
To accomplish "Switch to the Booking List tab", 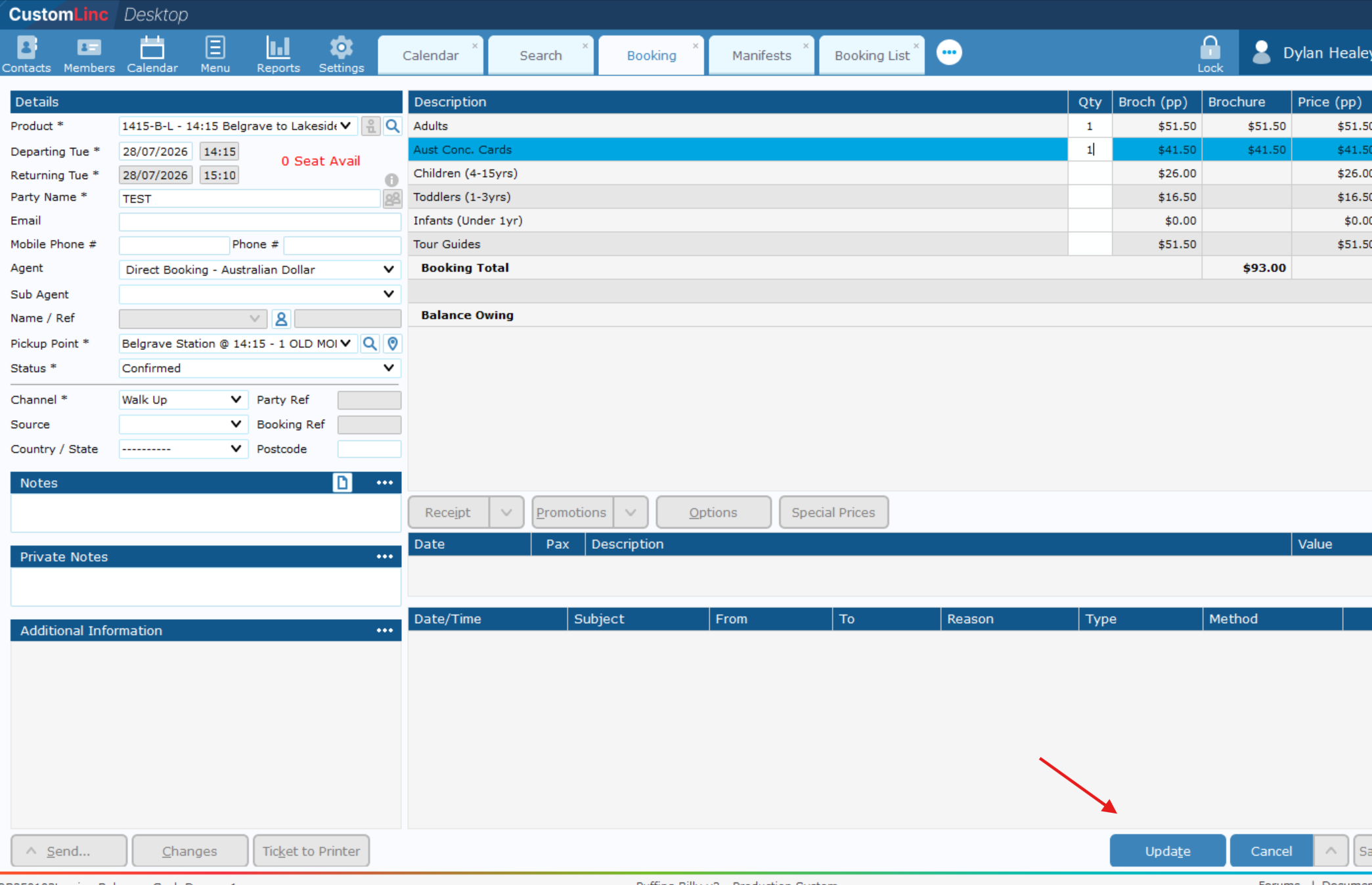I will coord(872,55).
